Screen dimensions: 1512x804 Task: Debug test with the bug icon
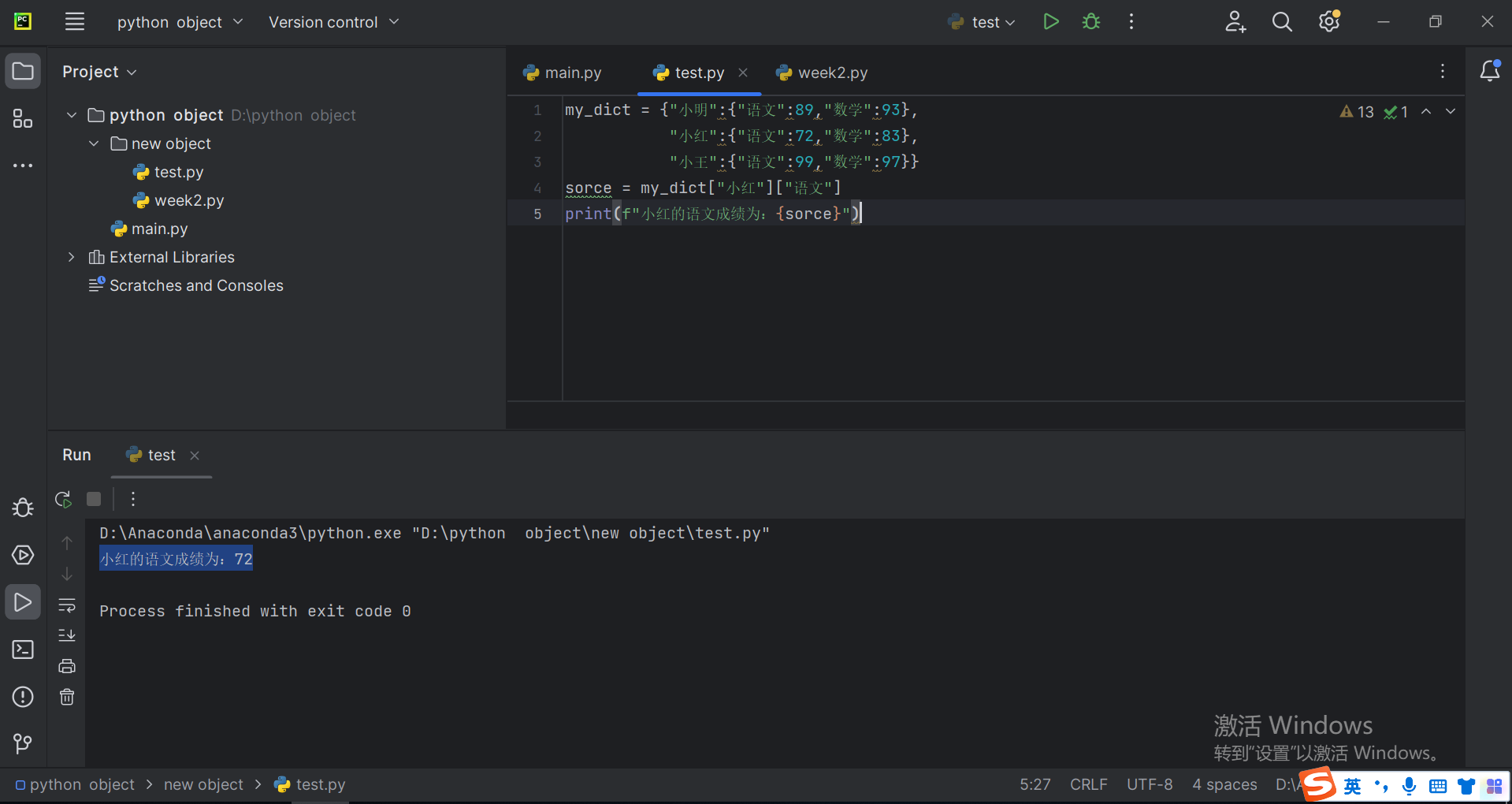[1091, 22]
